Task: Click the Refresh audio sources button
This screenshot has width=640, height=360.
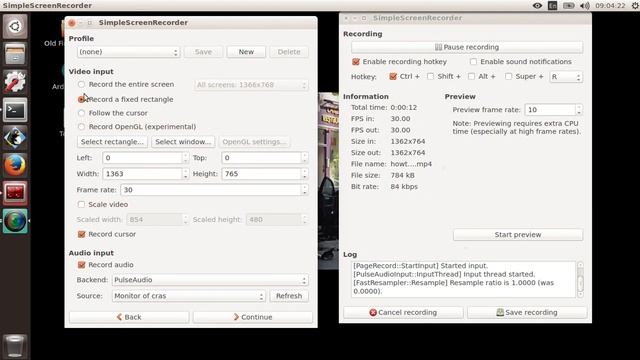Action: pos(289,296)
